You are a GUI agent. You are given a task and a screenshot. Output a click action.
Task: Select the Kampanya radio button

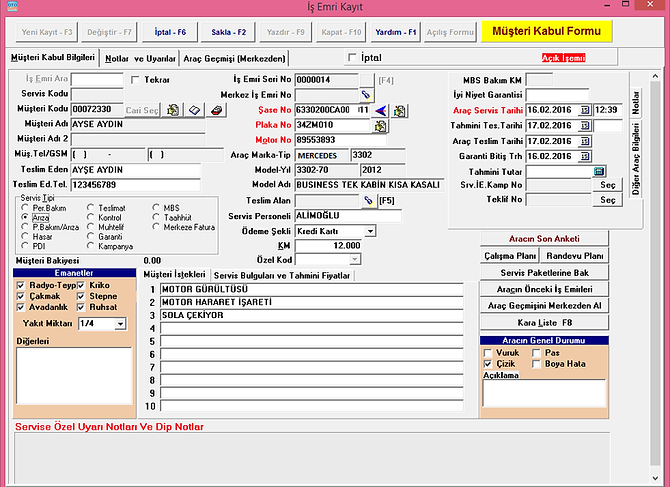point(90,246)
